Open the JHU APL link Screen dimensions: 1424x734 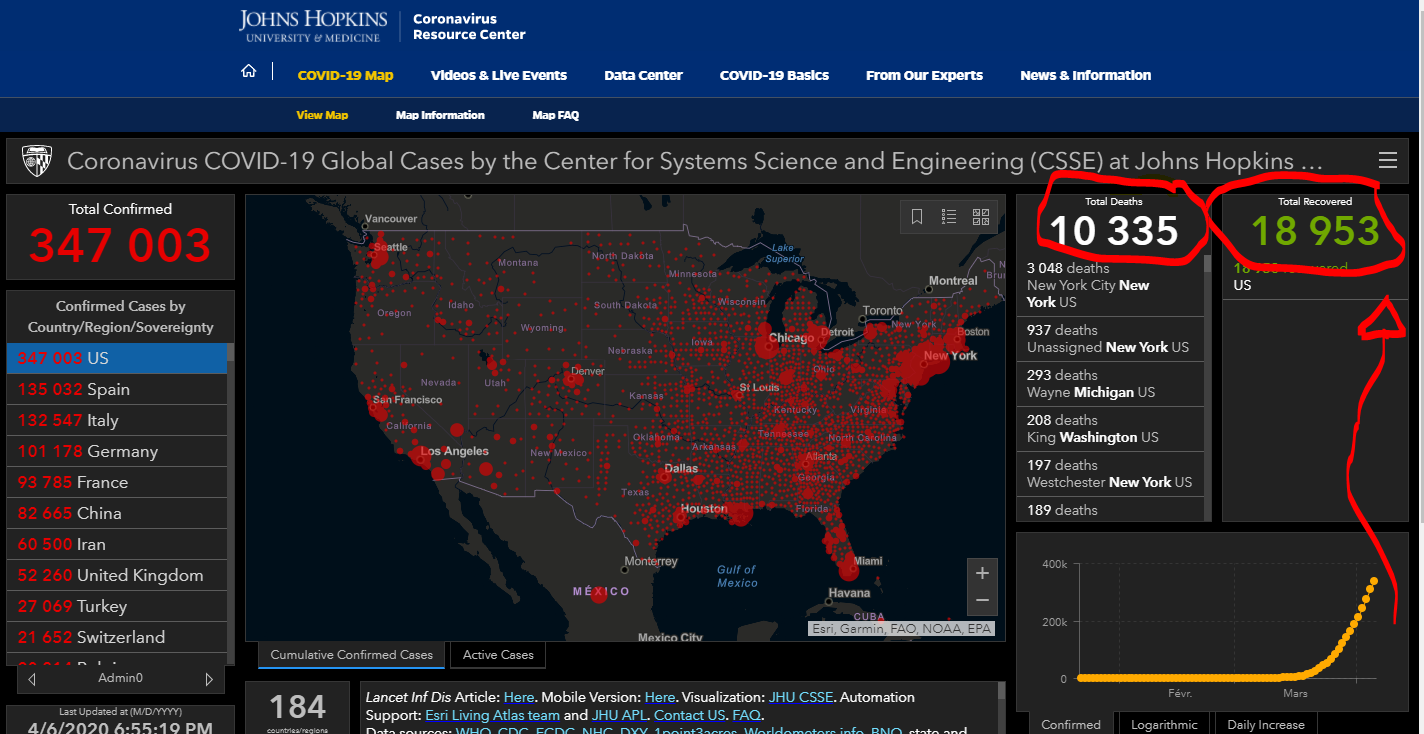tap(618, 715)
